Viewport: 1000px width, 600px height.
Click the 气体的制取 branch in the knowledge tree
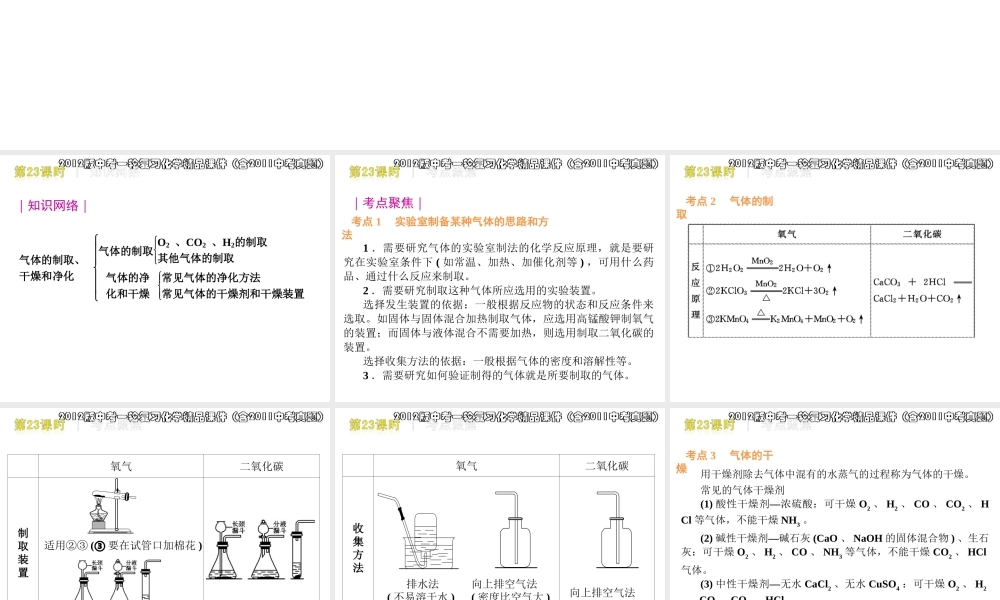pos(127,252)
